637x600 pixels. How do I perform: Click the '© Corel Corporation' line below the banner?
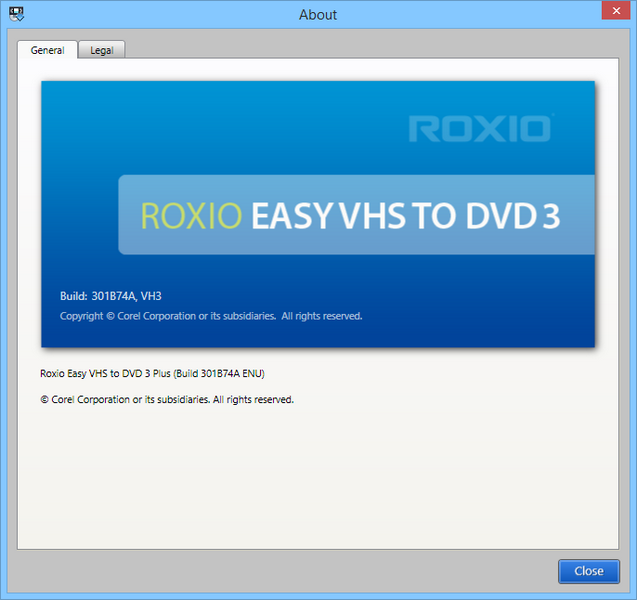pos(167,399)
